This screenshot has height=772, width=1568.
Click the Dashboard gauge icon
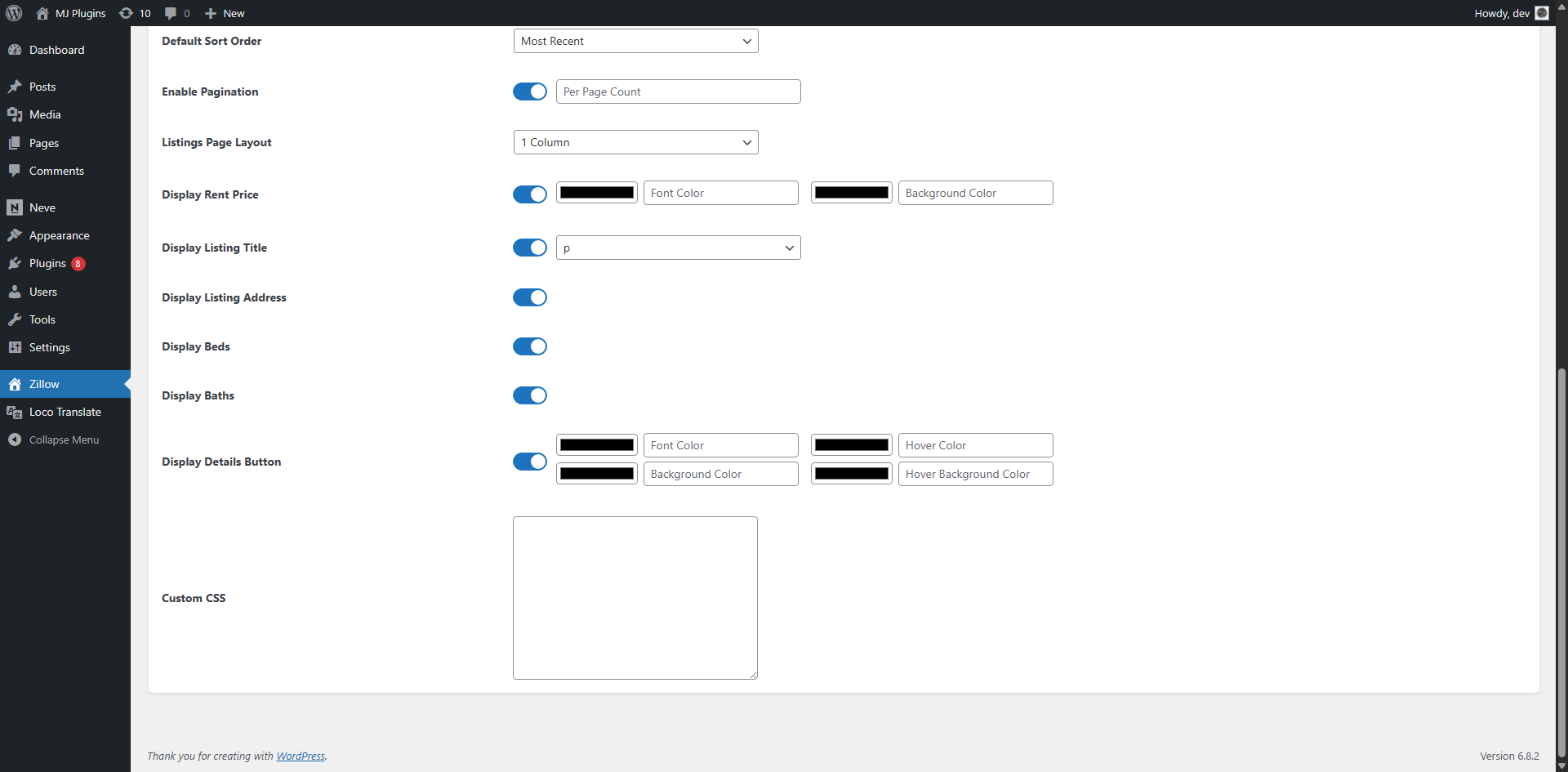tap(15, 50)
